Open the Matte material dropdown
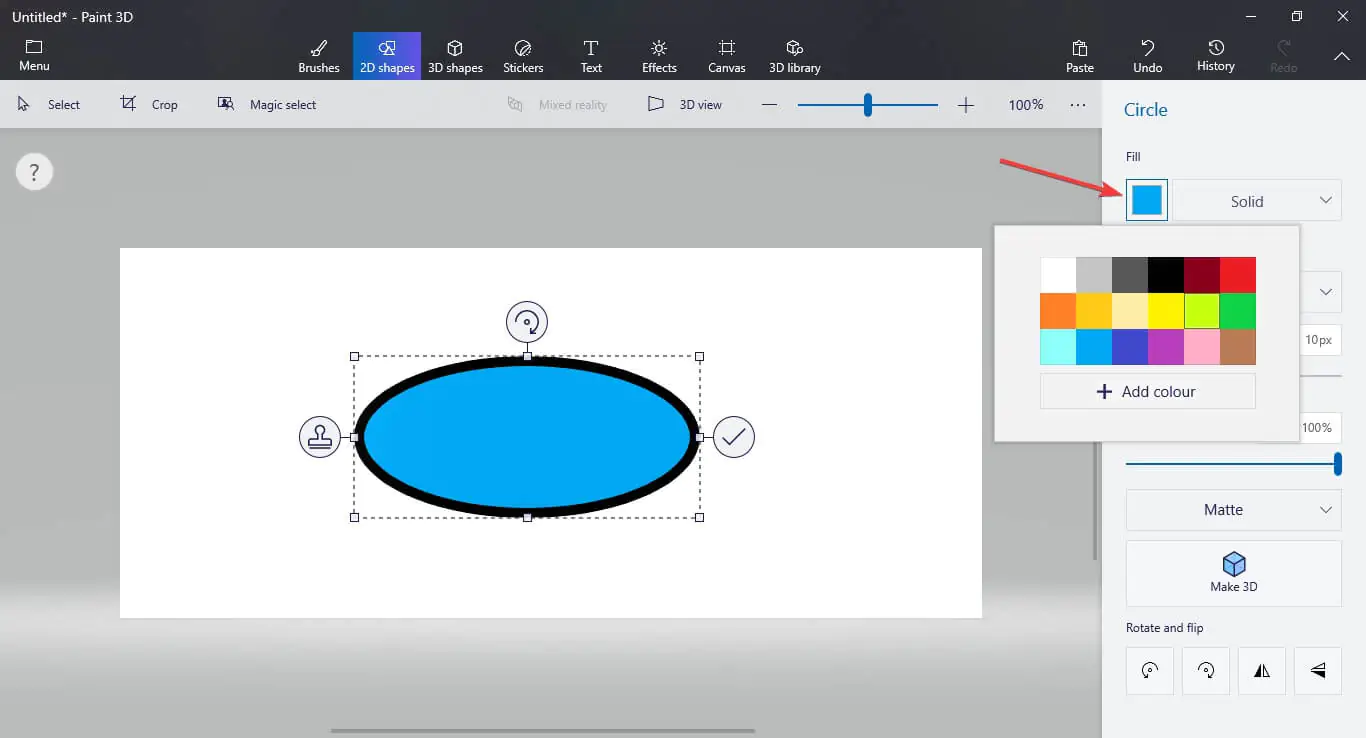Viewport: 1366px width, 738px height. tap(1233, 510)
